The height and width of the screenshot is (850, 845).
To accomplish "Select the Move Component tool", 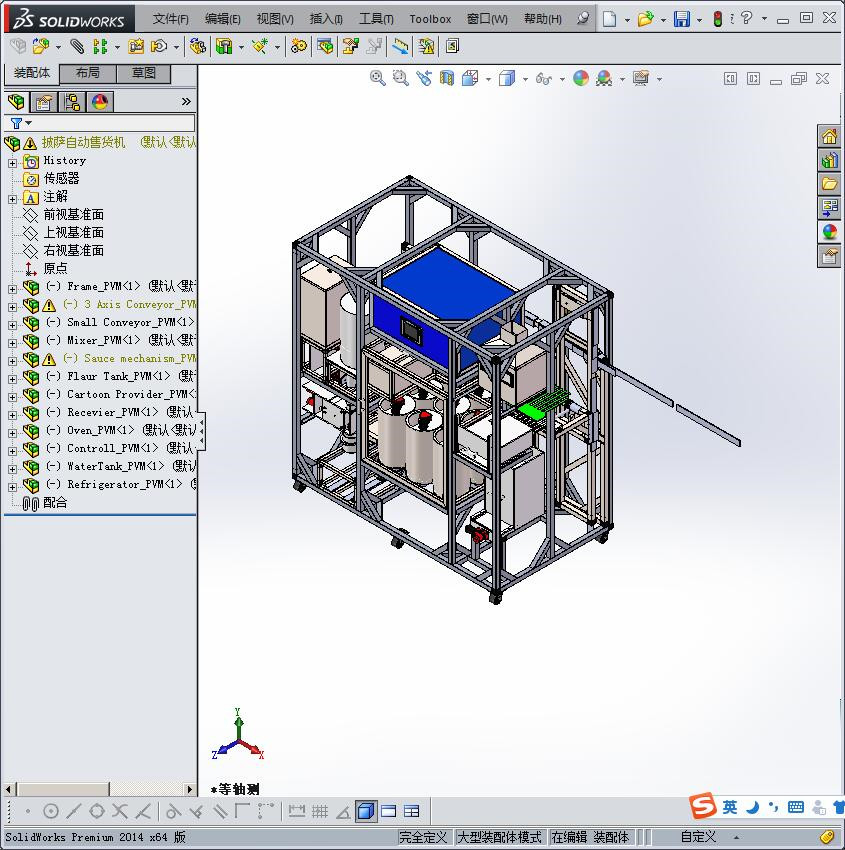I will click(159, 47).
